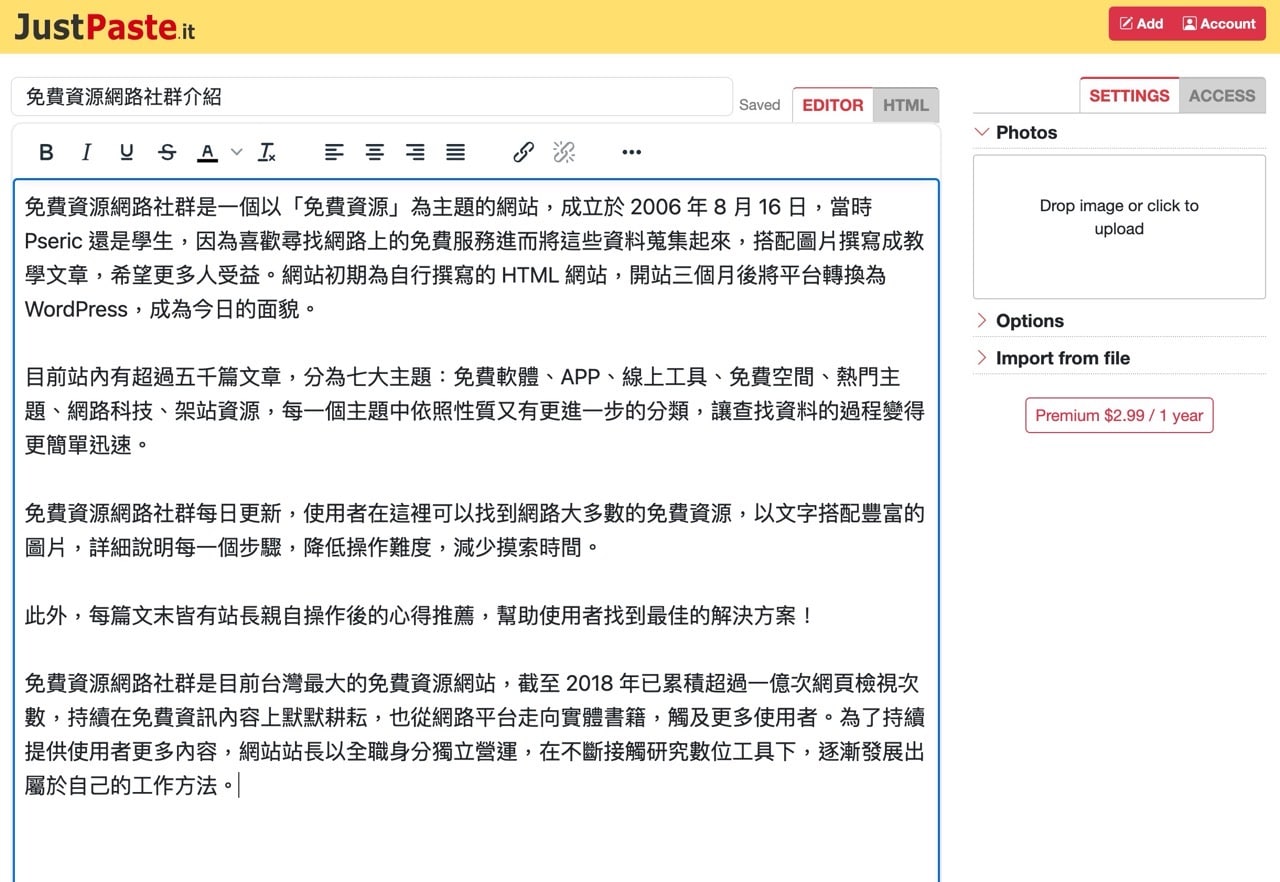Open more toolbar options (three dots)
The width and height of the screenshot is (1280, 882).
click(x=631, y=152)
